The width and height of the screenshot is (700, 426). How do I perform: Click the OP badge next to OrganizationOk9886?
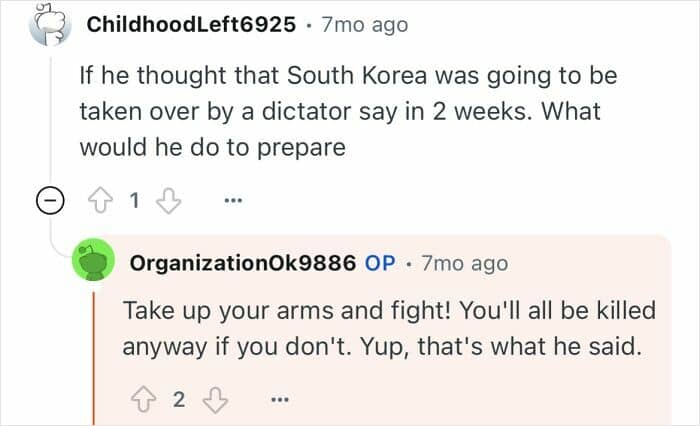point(380,263)
